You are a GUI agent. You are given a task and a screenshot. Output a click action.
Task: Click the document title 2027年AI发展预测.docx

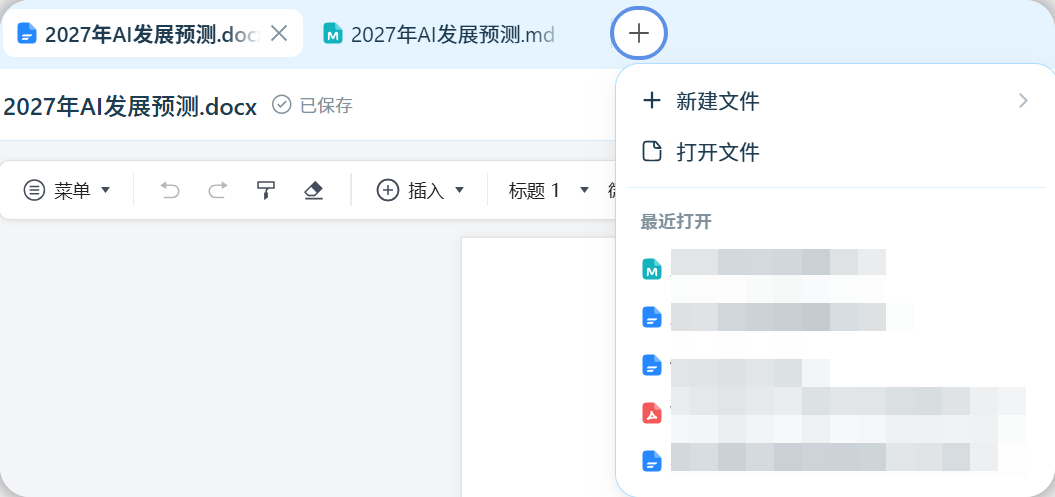130,107
